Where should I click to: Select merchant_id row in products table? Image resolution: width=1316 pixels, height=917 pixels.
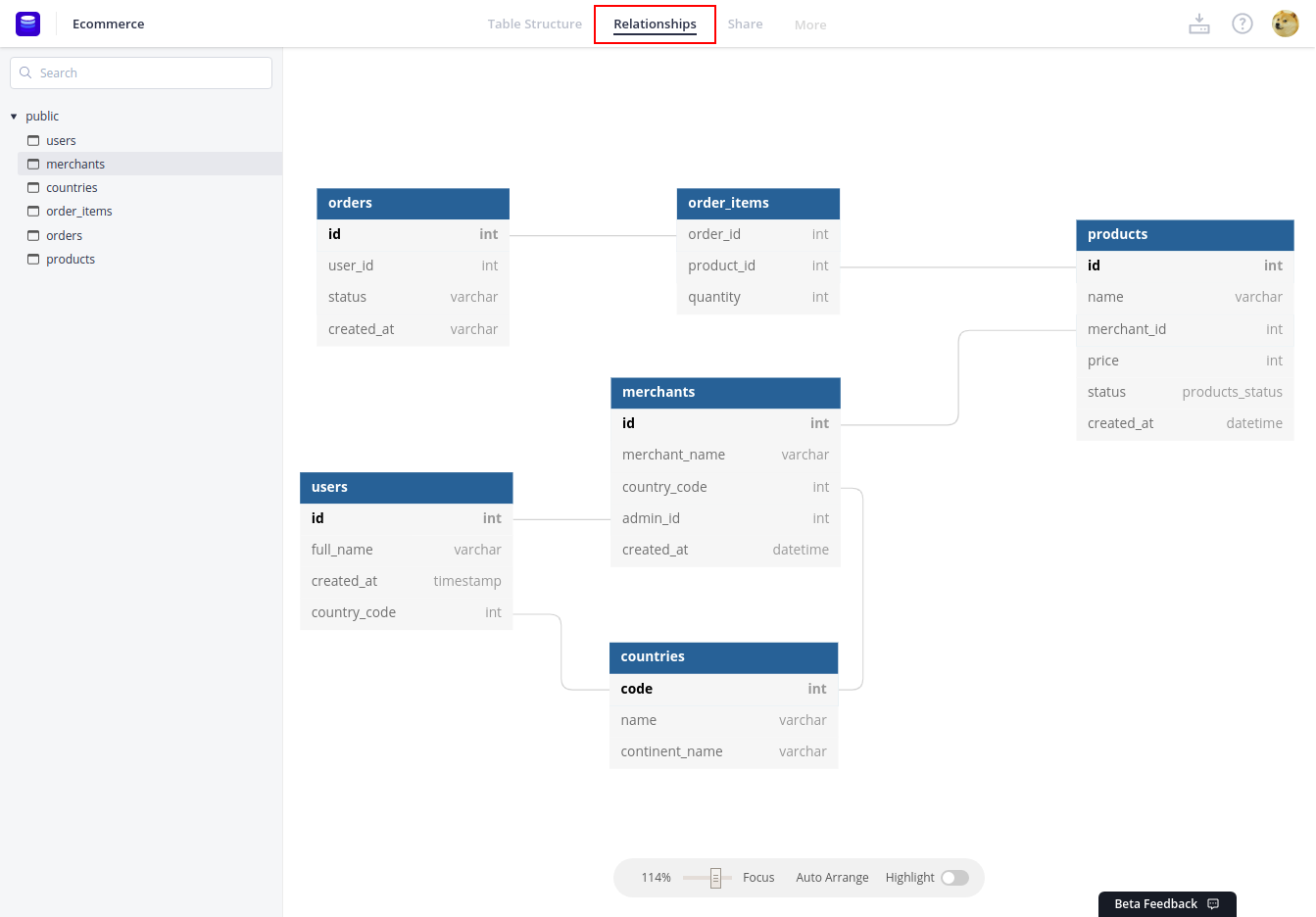pos(1185,329)
